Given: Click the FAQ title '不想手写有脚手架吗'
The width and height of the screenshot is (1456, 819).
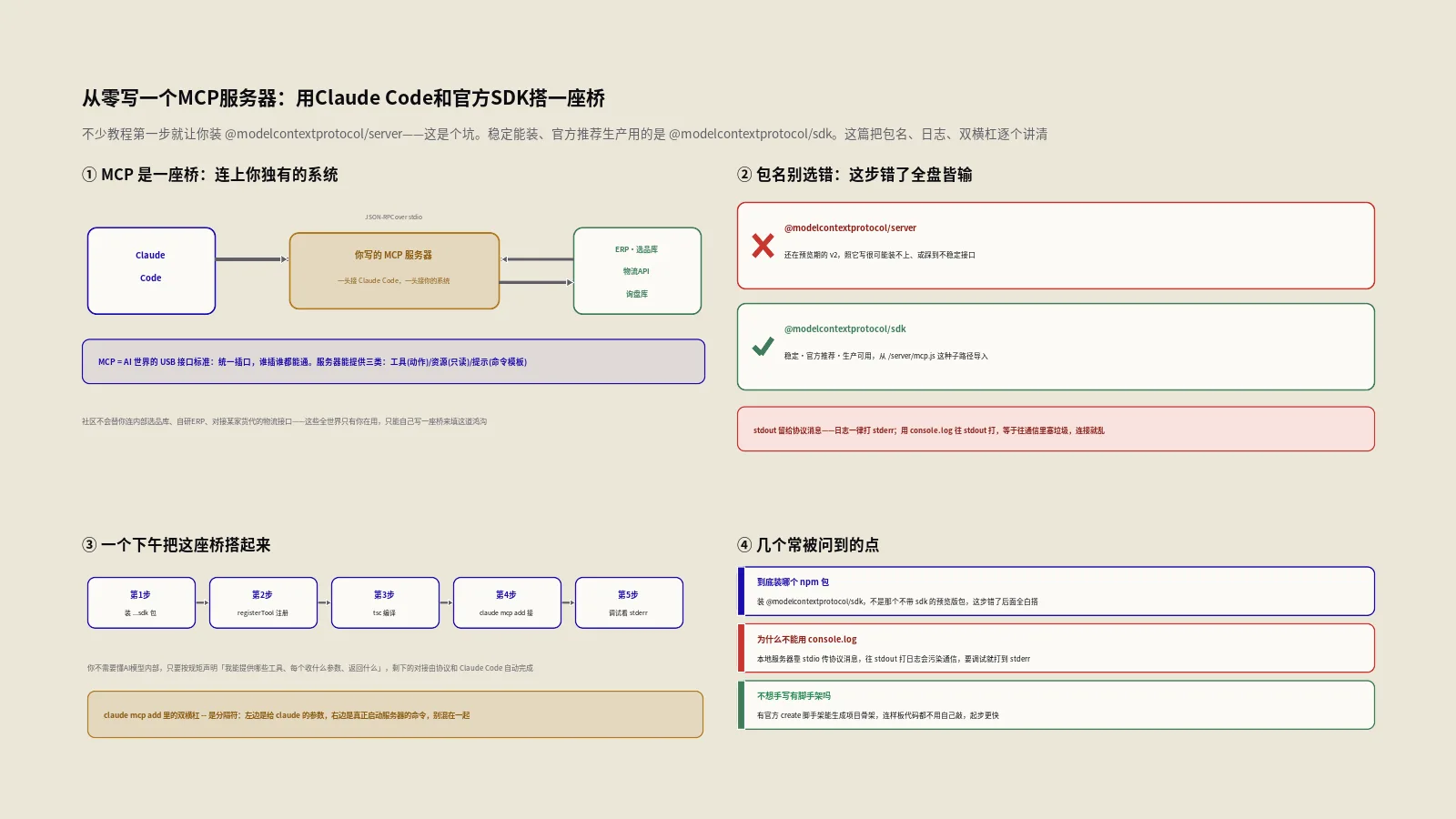Looking at the screenshot, I should coord(794,696).
